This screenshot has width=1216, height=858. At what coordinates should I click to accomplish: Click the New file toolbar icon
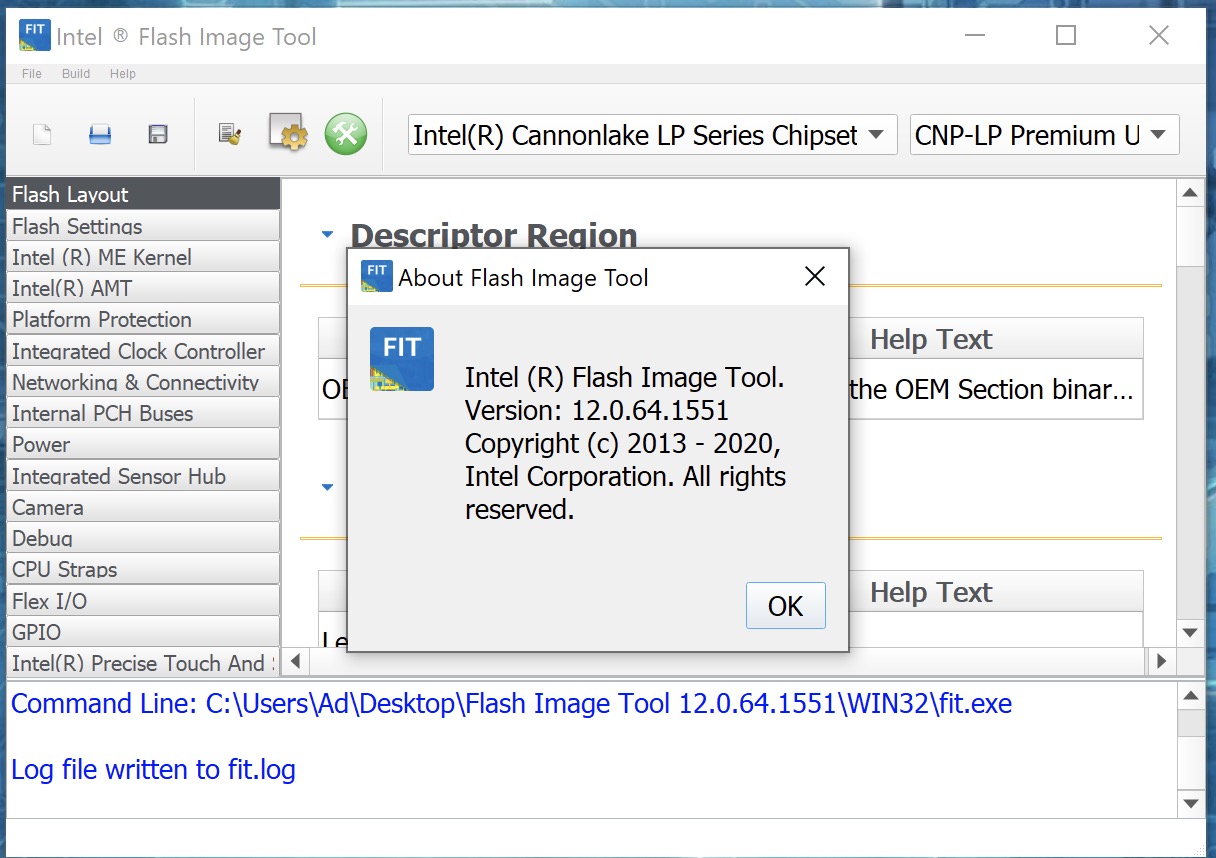click(42, 135)
